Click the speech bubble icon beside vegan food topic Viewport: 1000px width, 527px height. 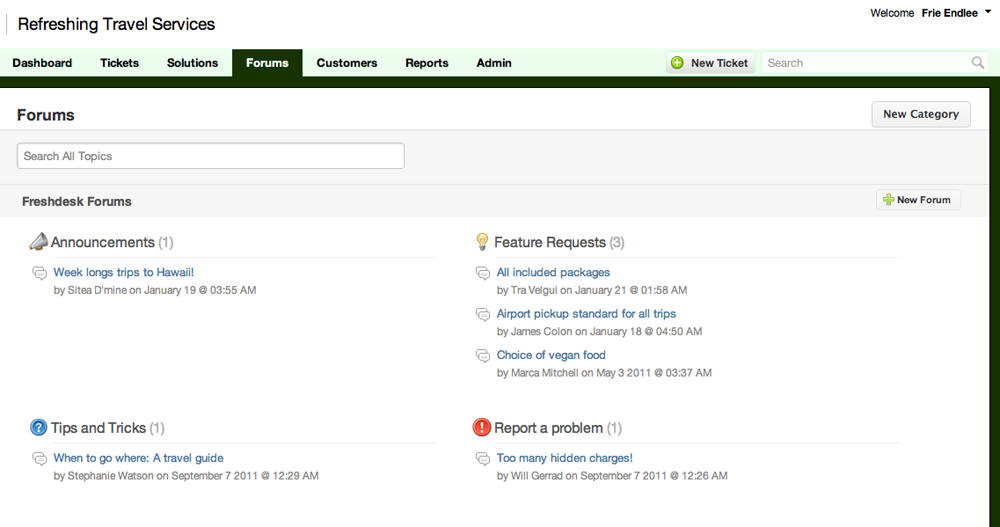tap(483, 356)
